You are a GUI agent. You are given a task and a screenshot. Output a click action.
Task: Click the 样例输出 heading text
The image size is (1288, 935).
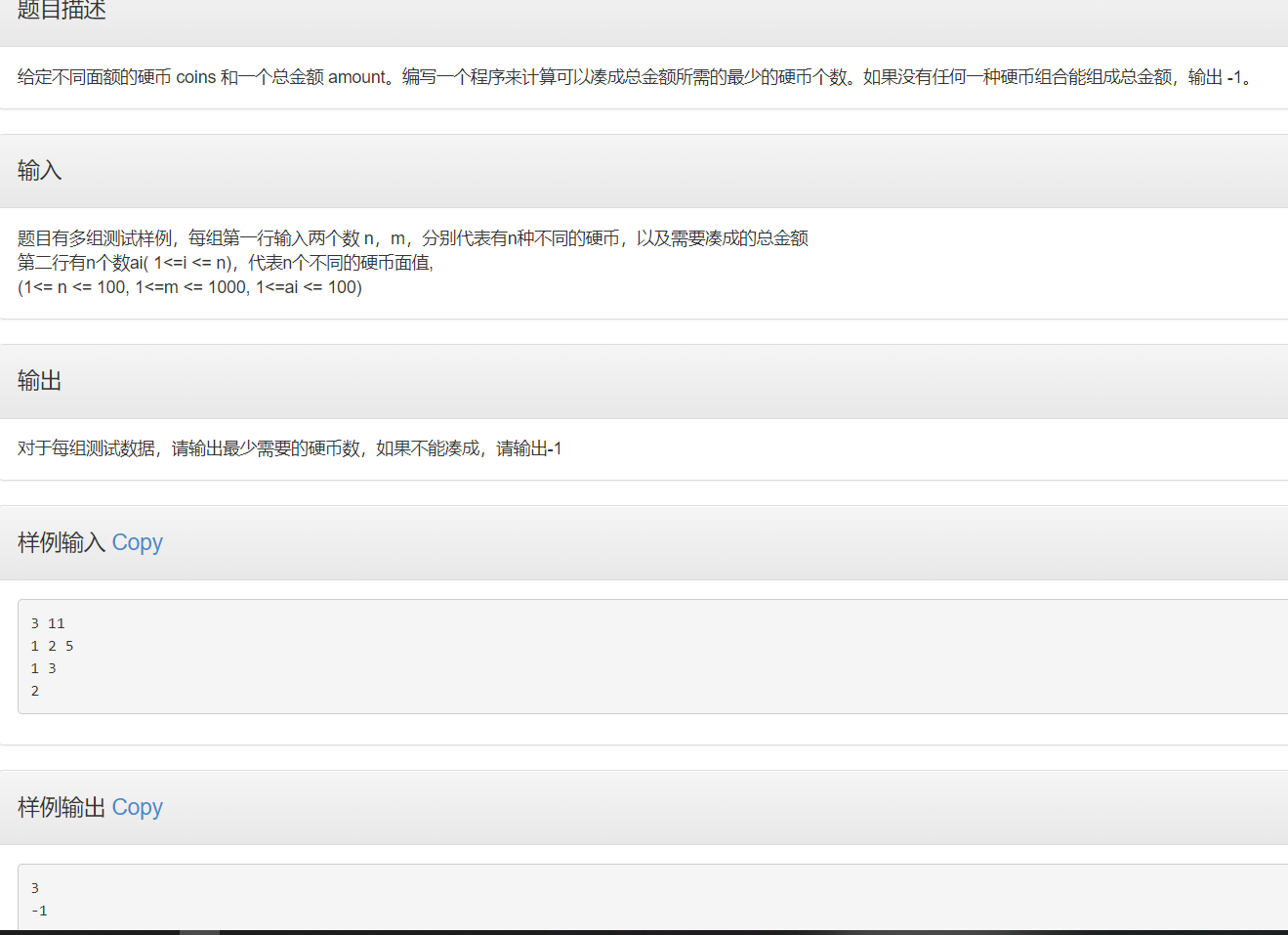[x=62, y=807]
